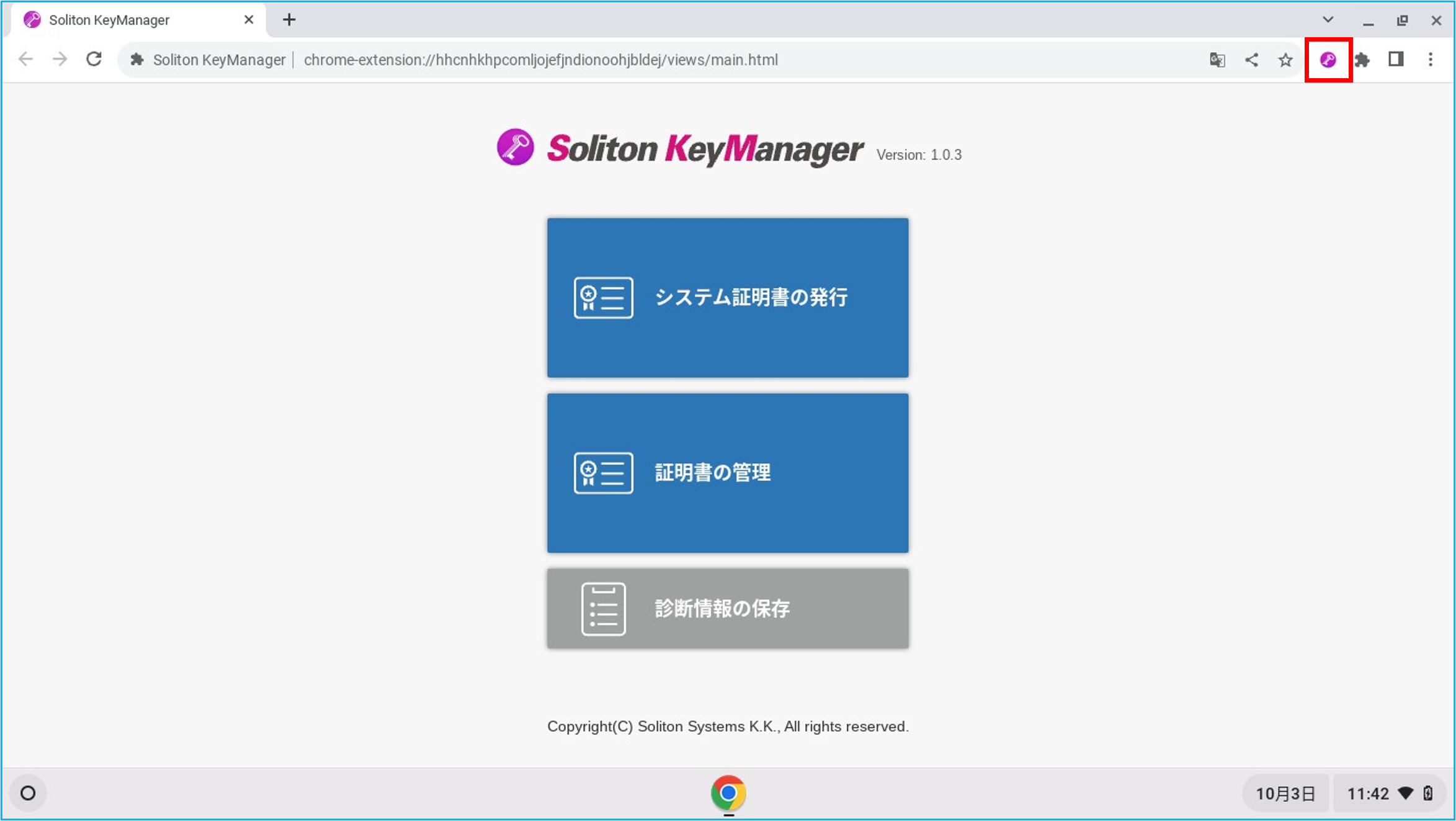Viewport: 1456px width, 821px height.
Task: Open the translate page icon
Action: 1217,60
